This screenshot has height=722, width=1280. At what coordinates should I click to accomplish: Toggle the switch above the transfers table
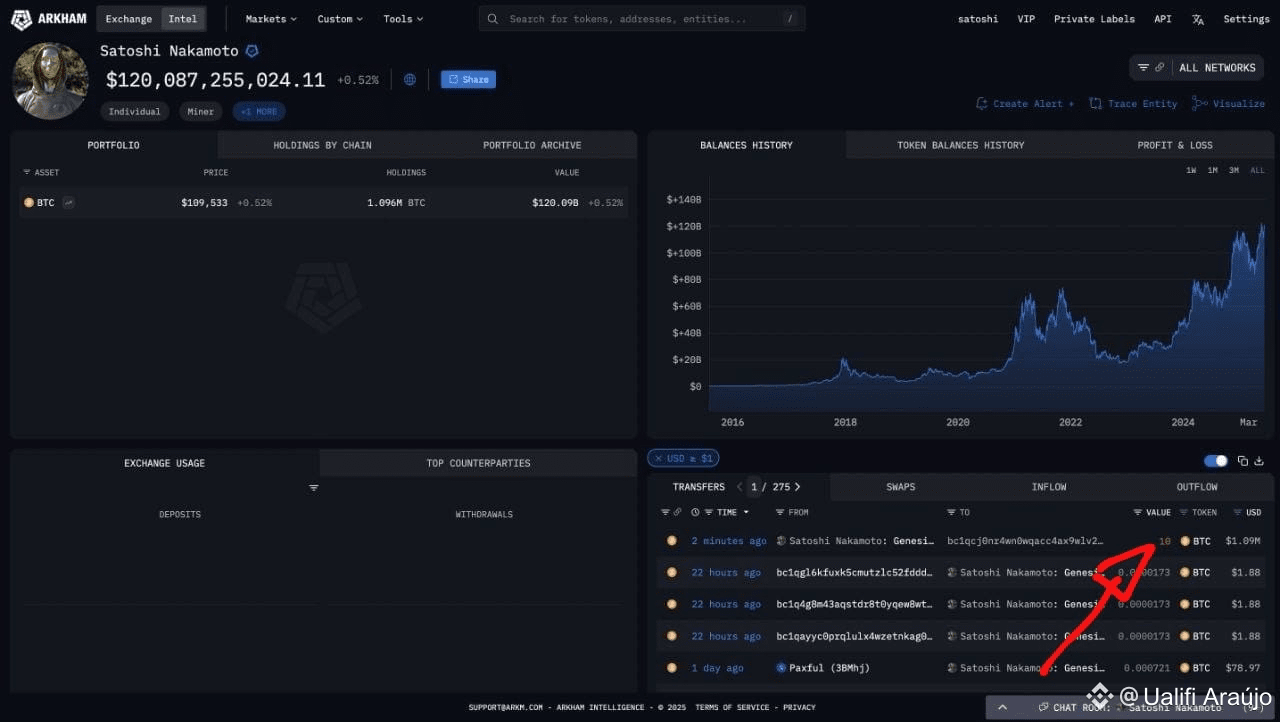tap(1216, 461)
